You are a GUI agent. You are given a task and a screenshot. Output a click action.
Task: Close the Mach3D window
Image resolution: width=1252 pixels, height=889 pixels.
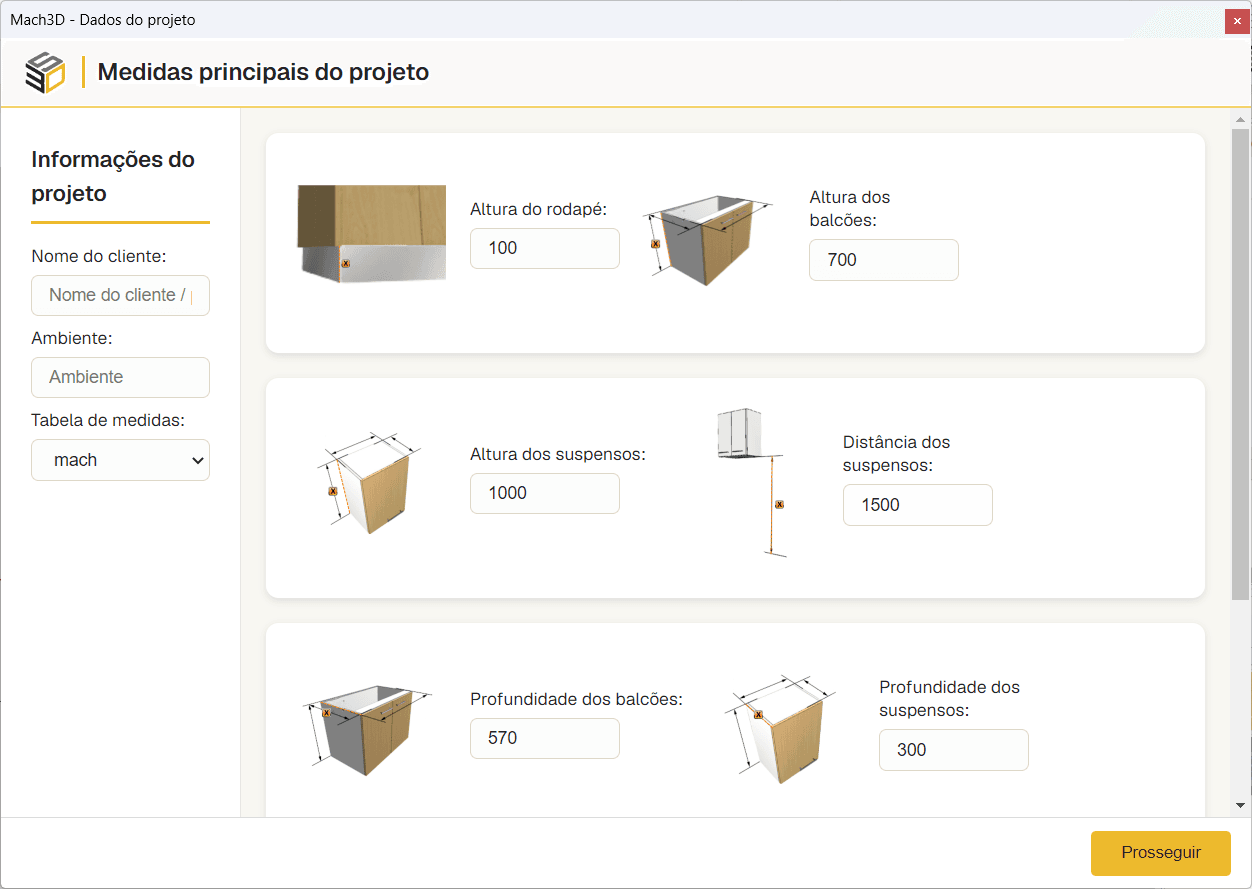coord(1238,20)
